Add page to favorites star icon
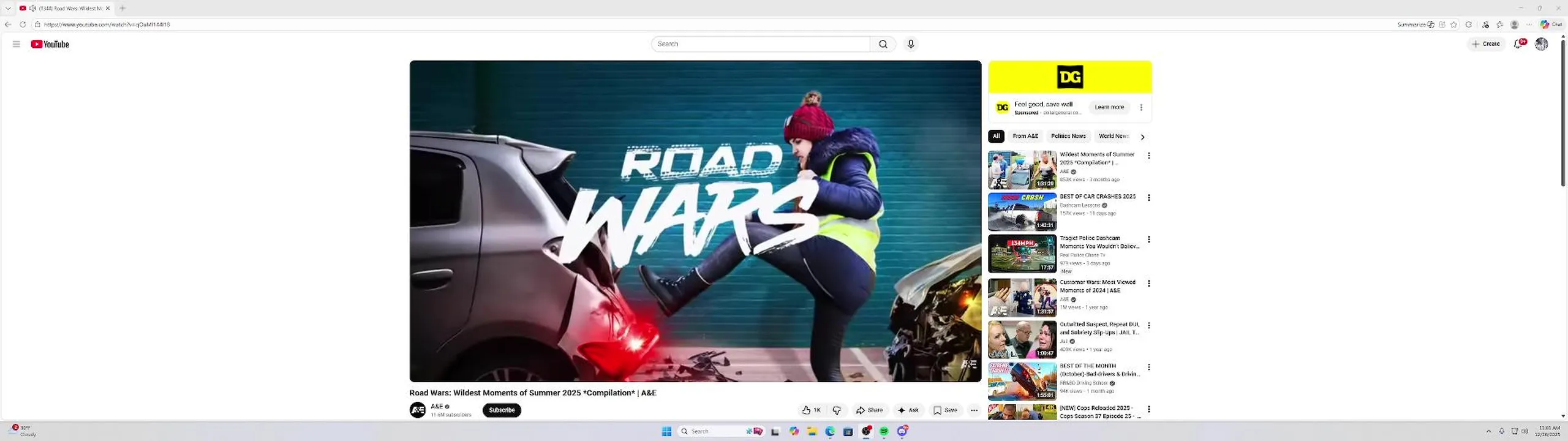 click(x=1453, y=24)
